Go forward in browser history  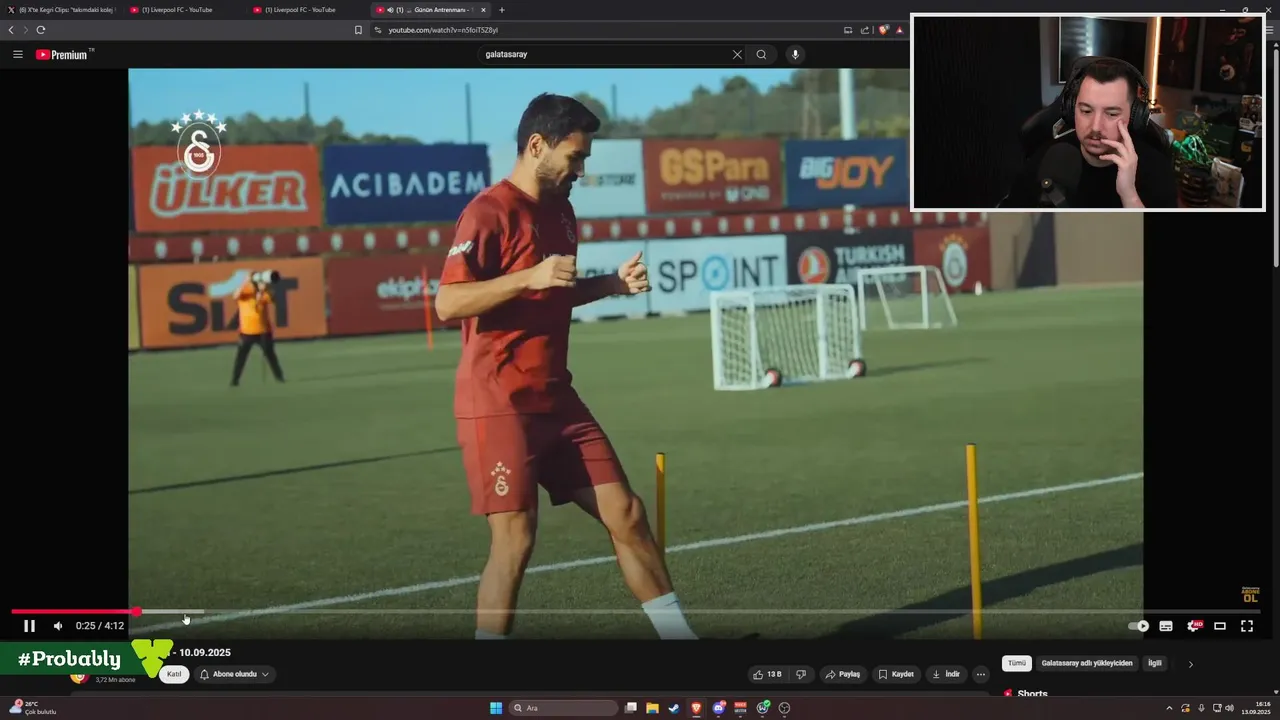pyautogui.click(x=25, y=30)
